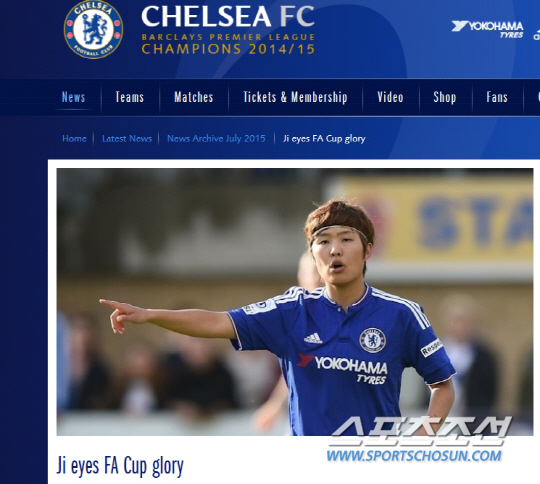Open the News menu tab

pyautogui.click(x=73, y=97)
